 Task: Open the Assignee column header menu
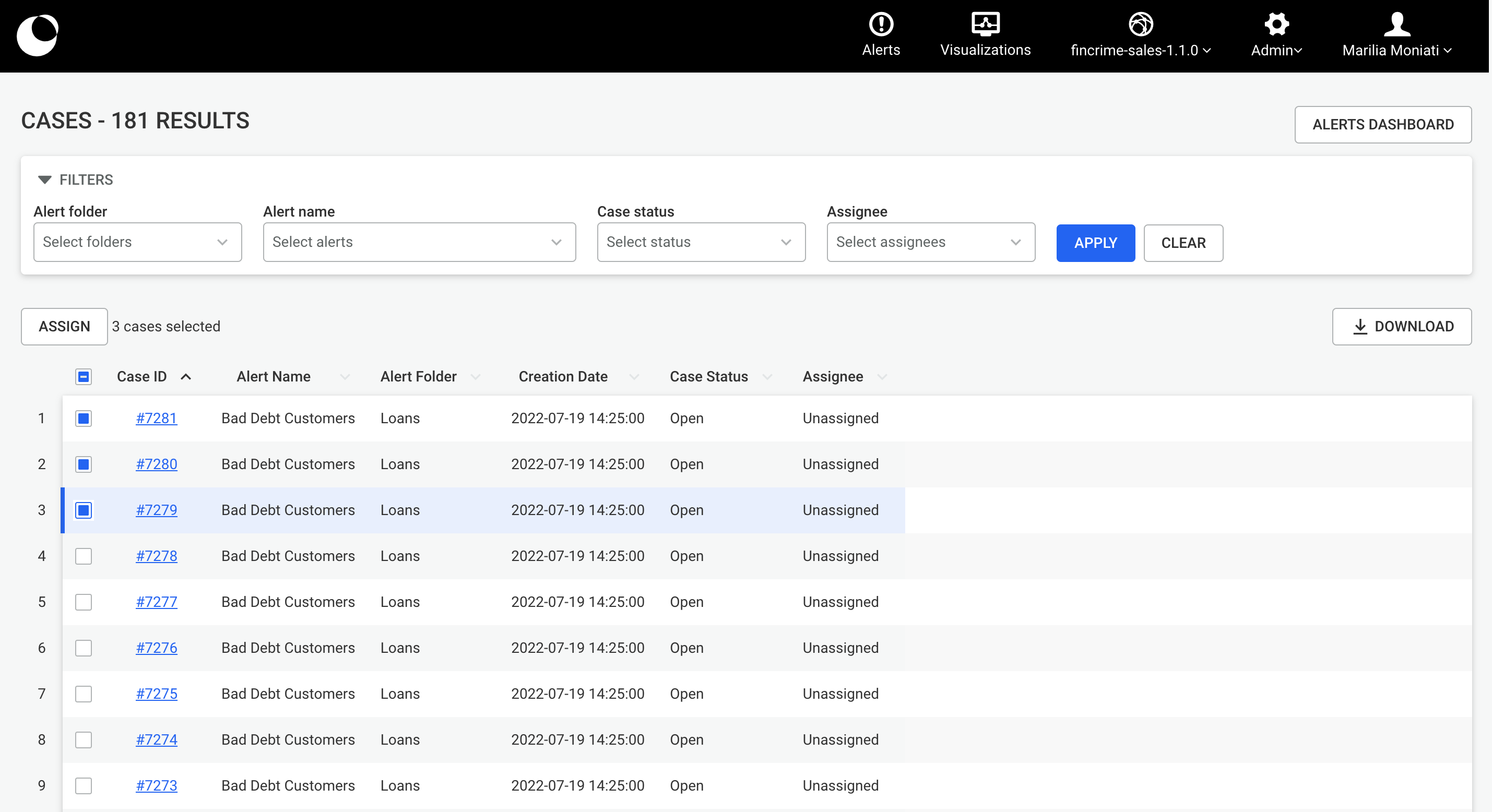point(882,377)
